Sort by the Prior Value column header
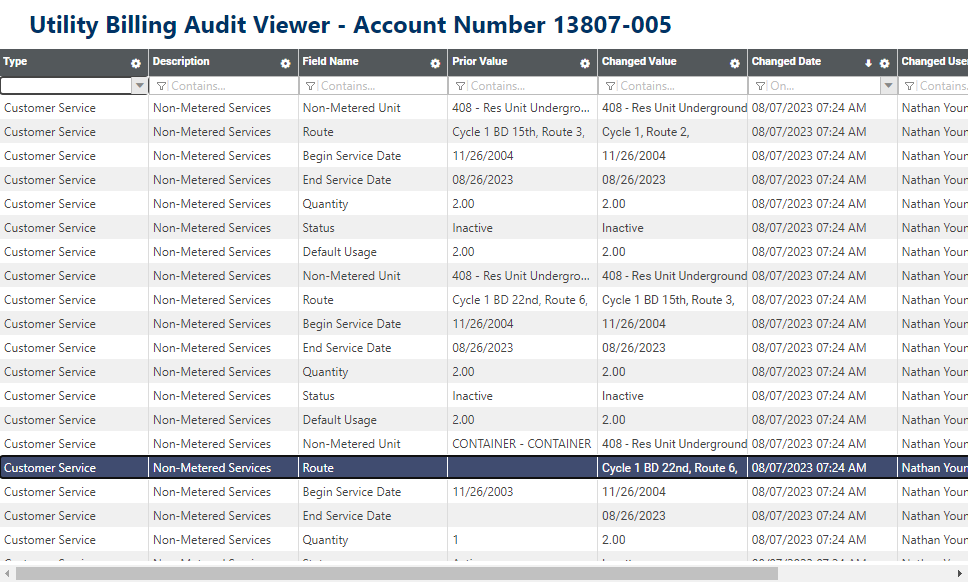The image size is (969, 582). click(x=480, y=61)
